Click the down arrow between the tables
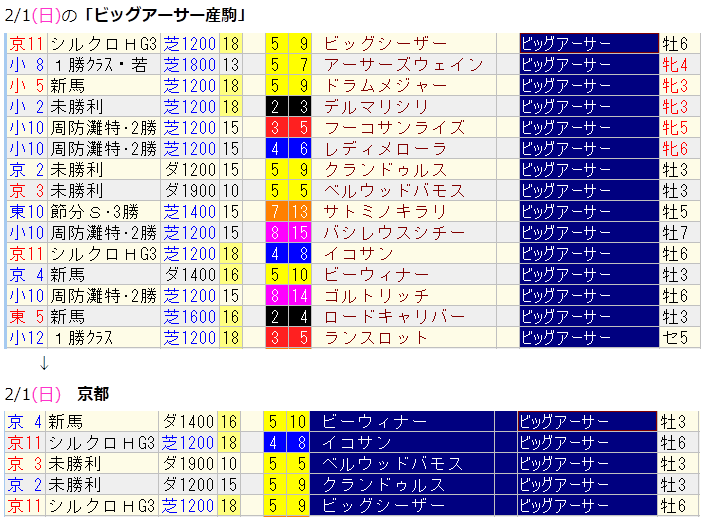The height and width of the screenshot is (520, 703). [x=44, y=361]
